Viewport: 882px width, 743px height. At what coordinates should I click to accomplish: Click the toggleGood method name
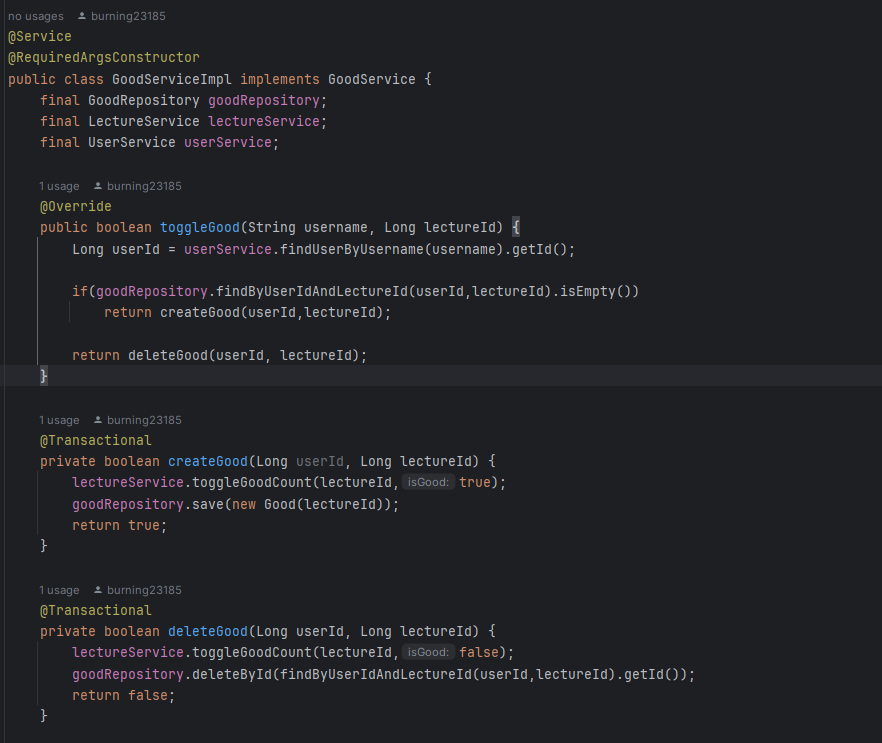pyautogui.click(x=200, y=228)
